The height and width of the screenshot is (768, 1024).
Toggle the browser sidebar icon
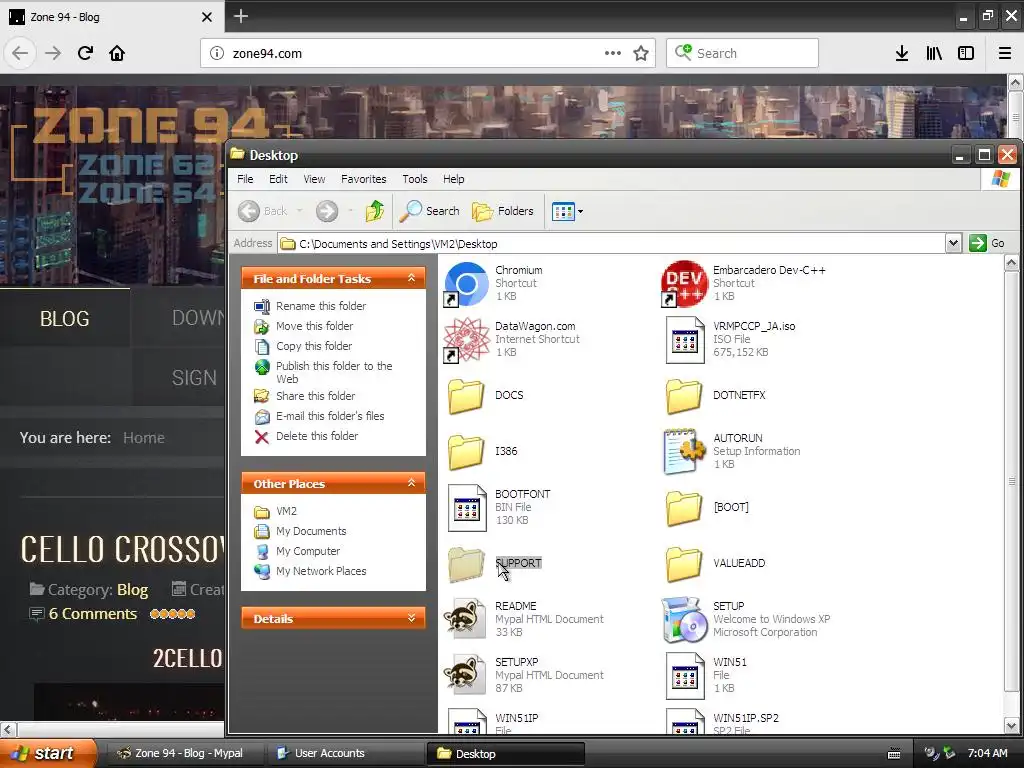click(x=966, y=54)
